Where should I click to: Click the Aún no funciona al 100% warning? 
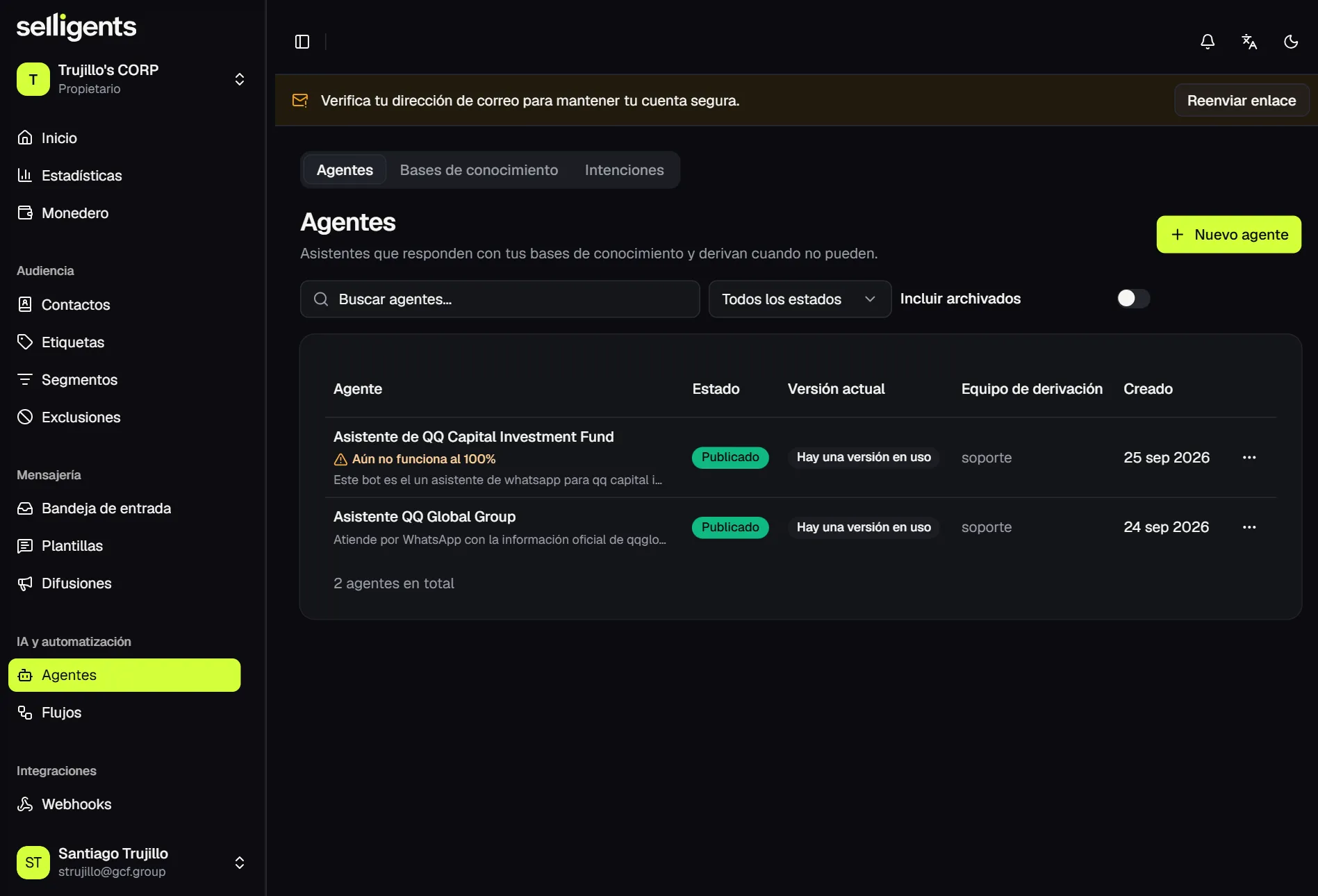[x=415, y=459]
